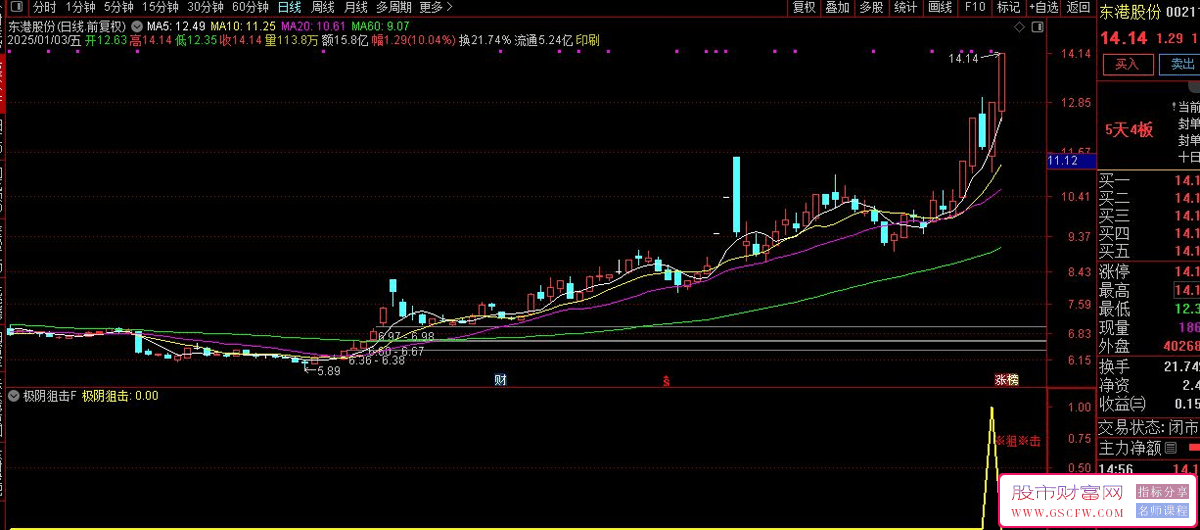Click the 统计 statistics button
Image resolution: width=1200 pixels, height=530 pixels.
906,7
